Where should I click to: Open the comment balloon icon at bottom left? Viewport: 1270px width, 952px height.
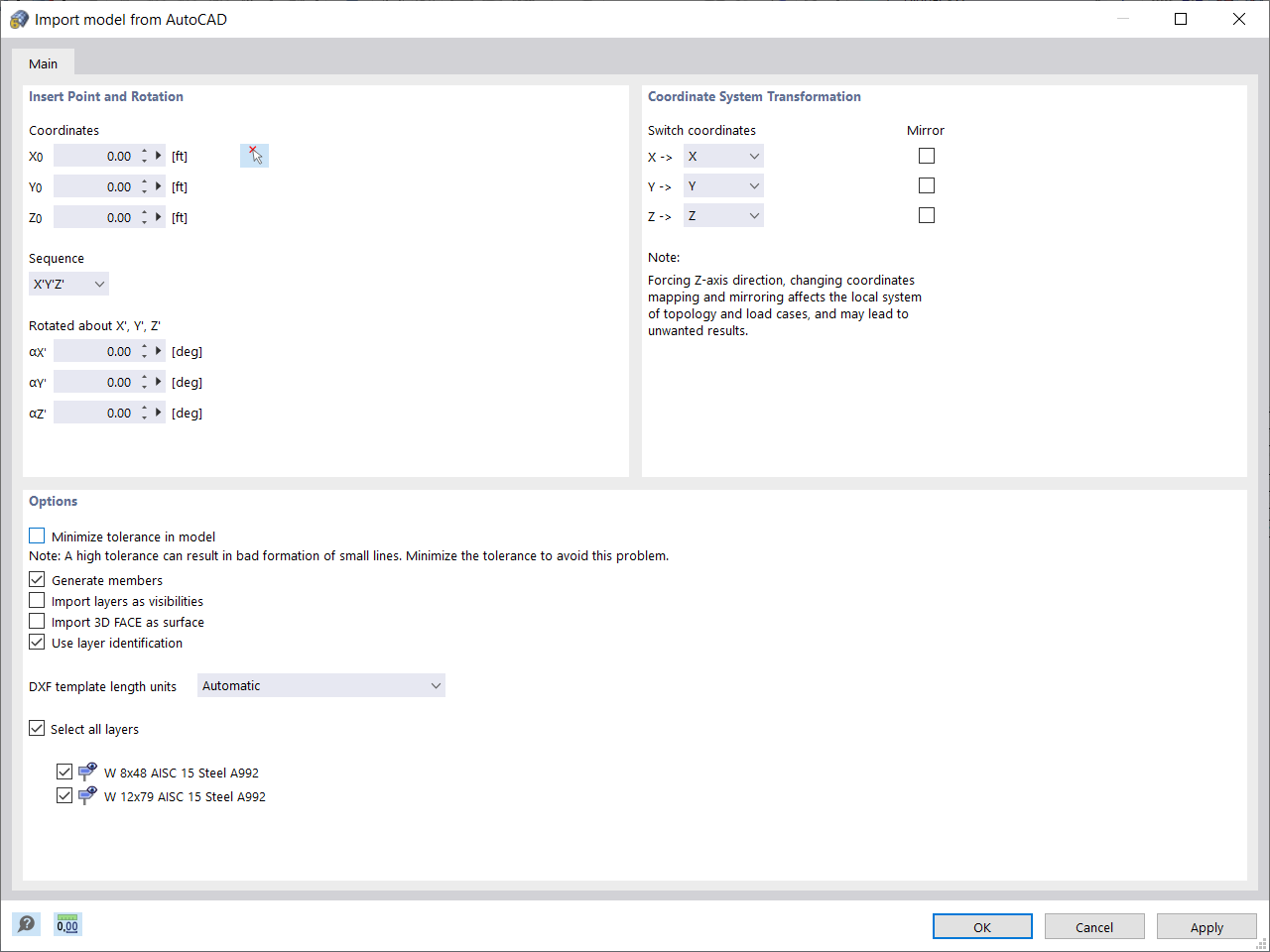[26, 923]
